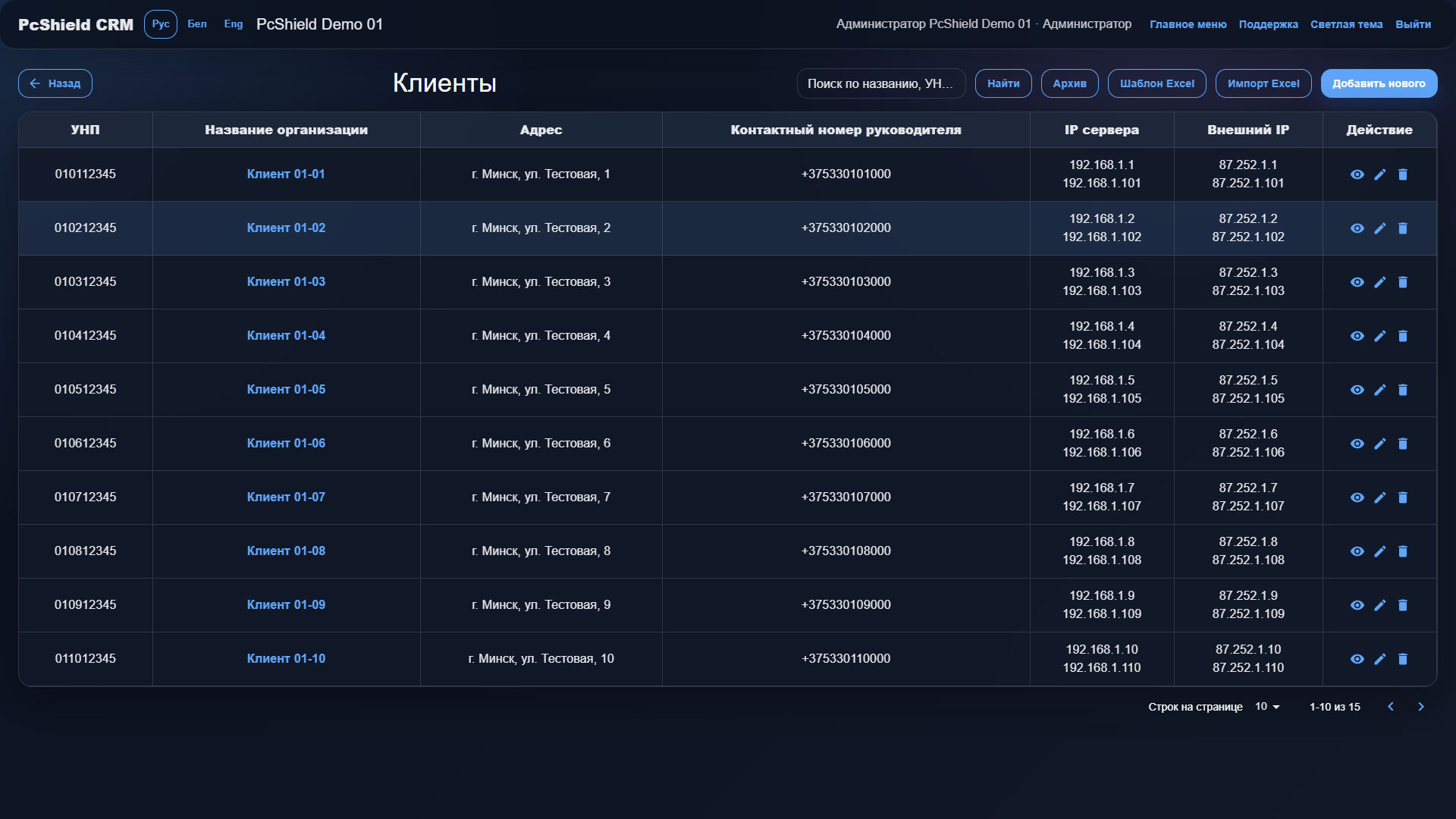1456x819 pixels.
Task: Delete Клиент 01-10 with trash icon
Action: coord(1403,659)
